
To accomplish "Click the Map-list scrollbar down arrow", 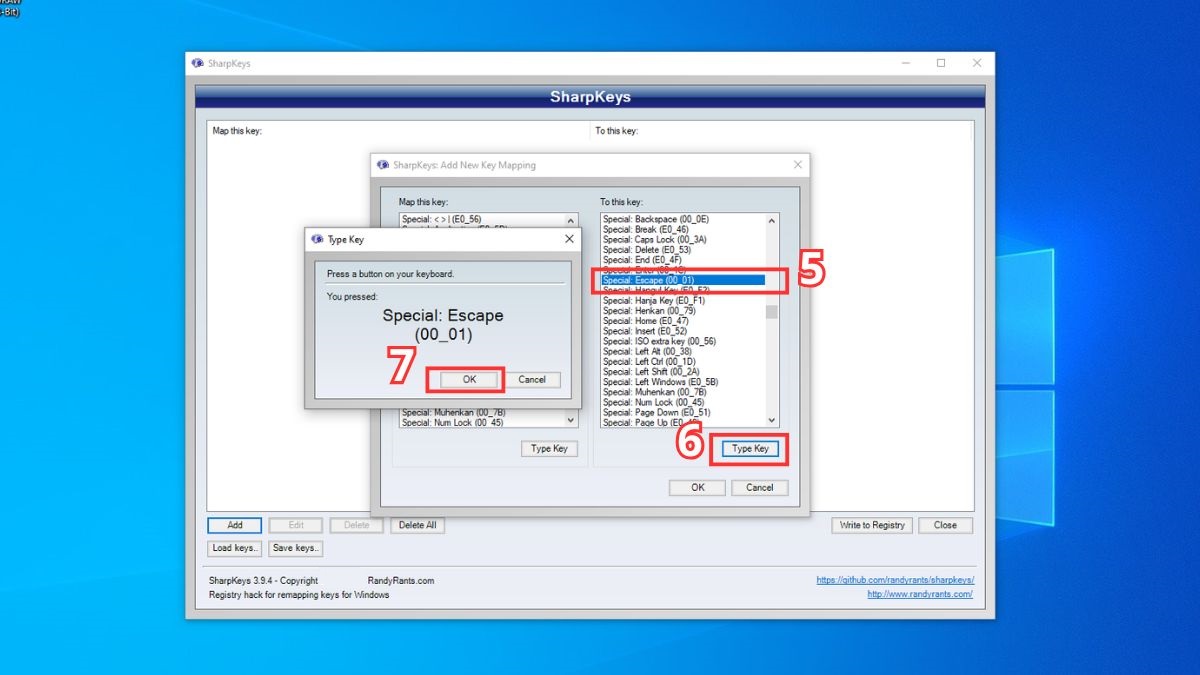I will (571, 421).
